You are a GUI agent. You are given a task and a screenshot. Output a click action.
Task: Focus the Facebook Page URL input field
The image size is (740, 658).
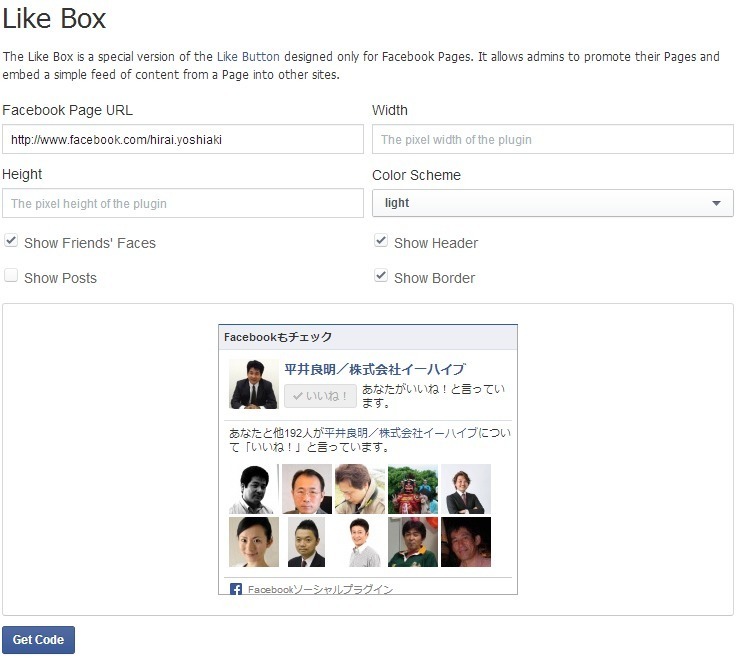coord(183,139)
